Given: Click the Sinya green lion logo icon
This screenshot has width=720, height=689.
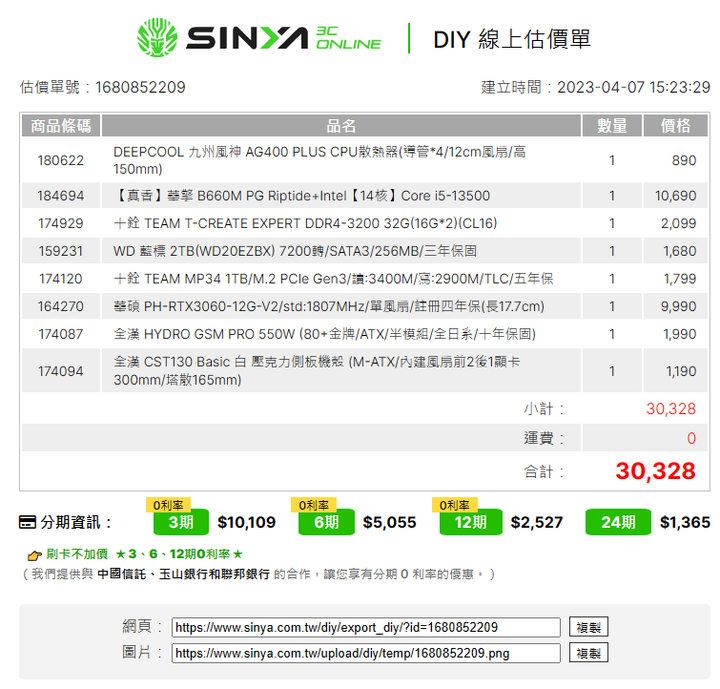Looking at the screenshot, I should tap(157, 38).
